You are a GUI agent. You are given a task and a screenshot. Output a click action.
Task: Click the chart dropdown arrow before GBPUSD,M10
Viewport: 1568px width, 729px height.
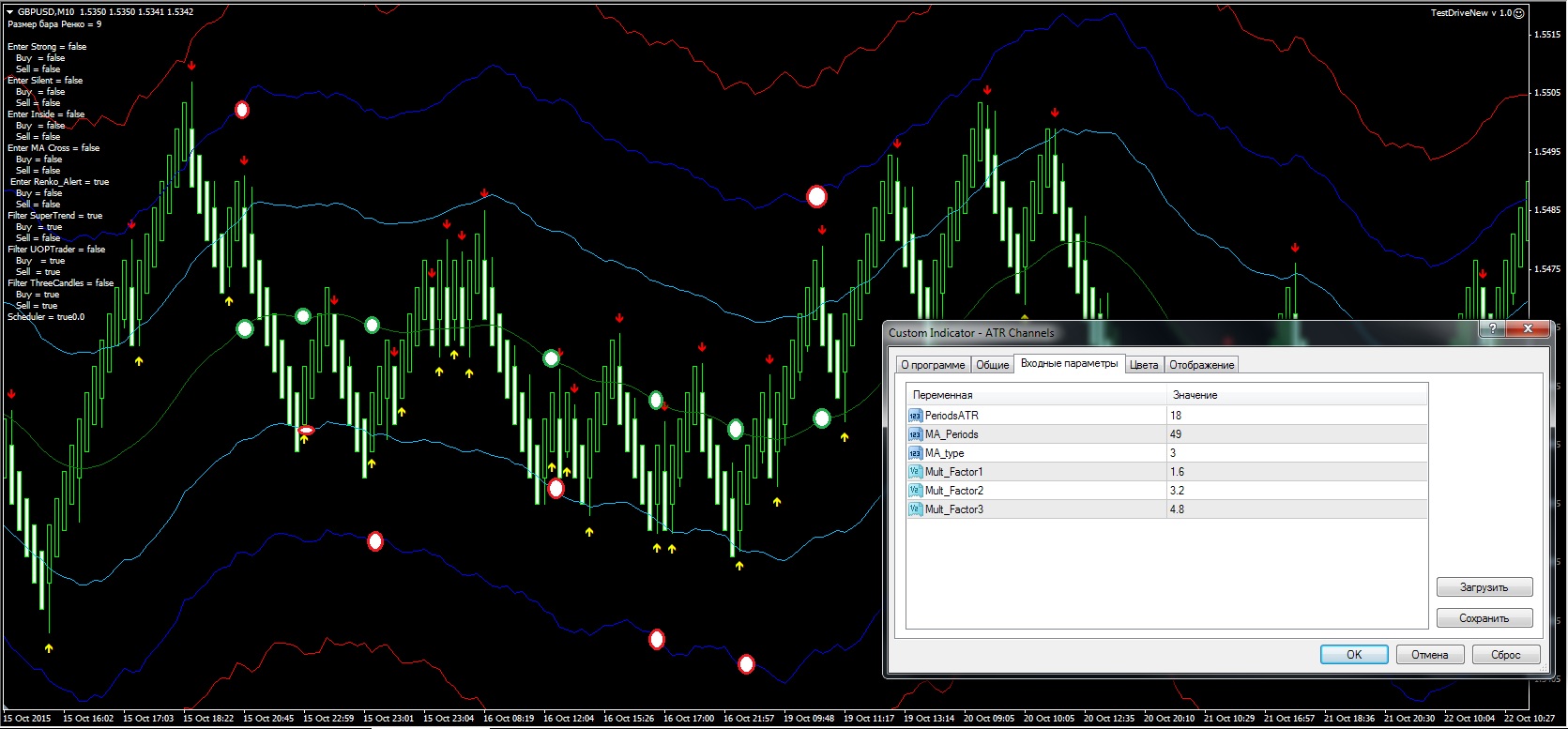[9, 12]
